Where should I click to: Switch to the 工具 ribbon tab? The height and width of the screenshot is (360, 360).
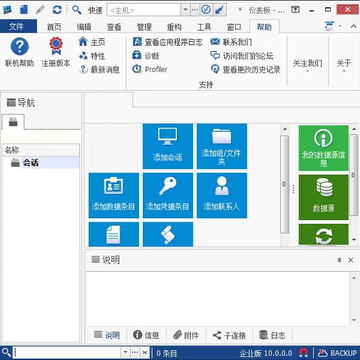[204, 27]
